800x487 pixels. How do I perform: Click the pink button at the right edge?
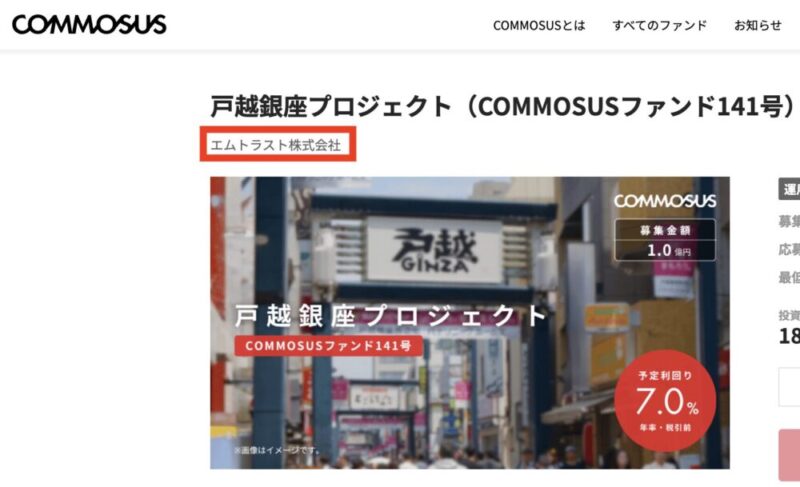(789, 455)
